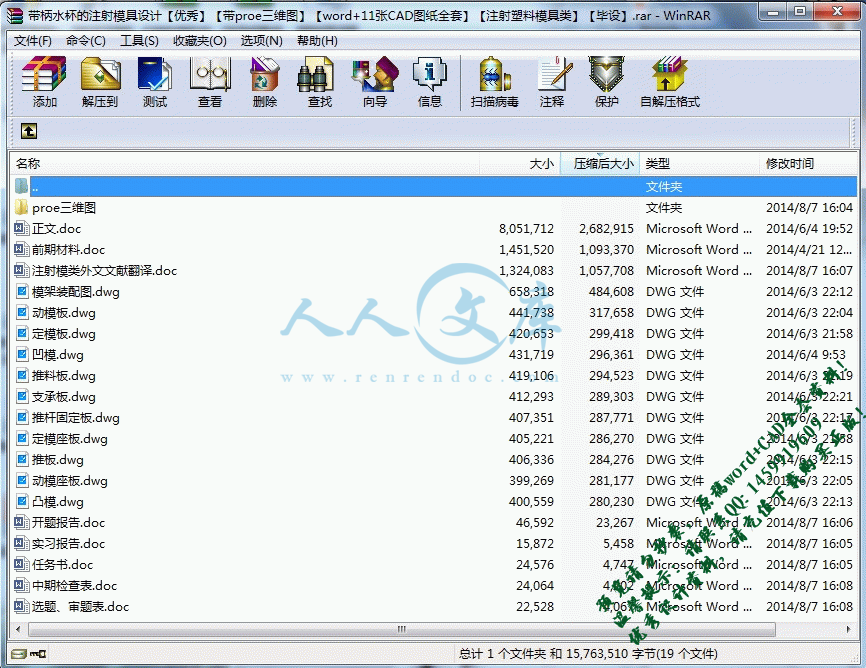Select file 定模板.dwg
Image resolution: width=866 pixels, height=668 pixels.
click(x=64, y=333)
